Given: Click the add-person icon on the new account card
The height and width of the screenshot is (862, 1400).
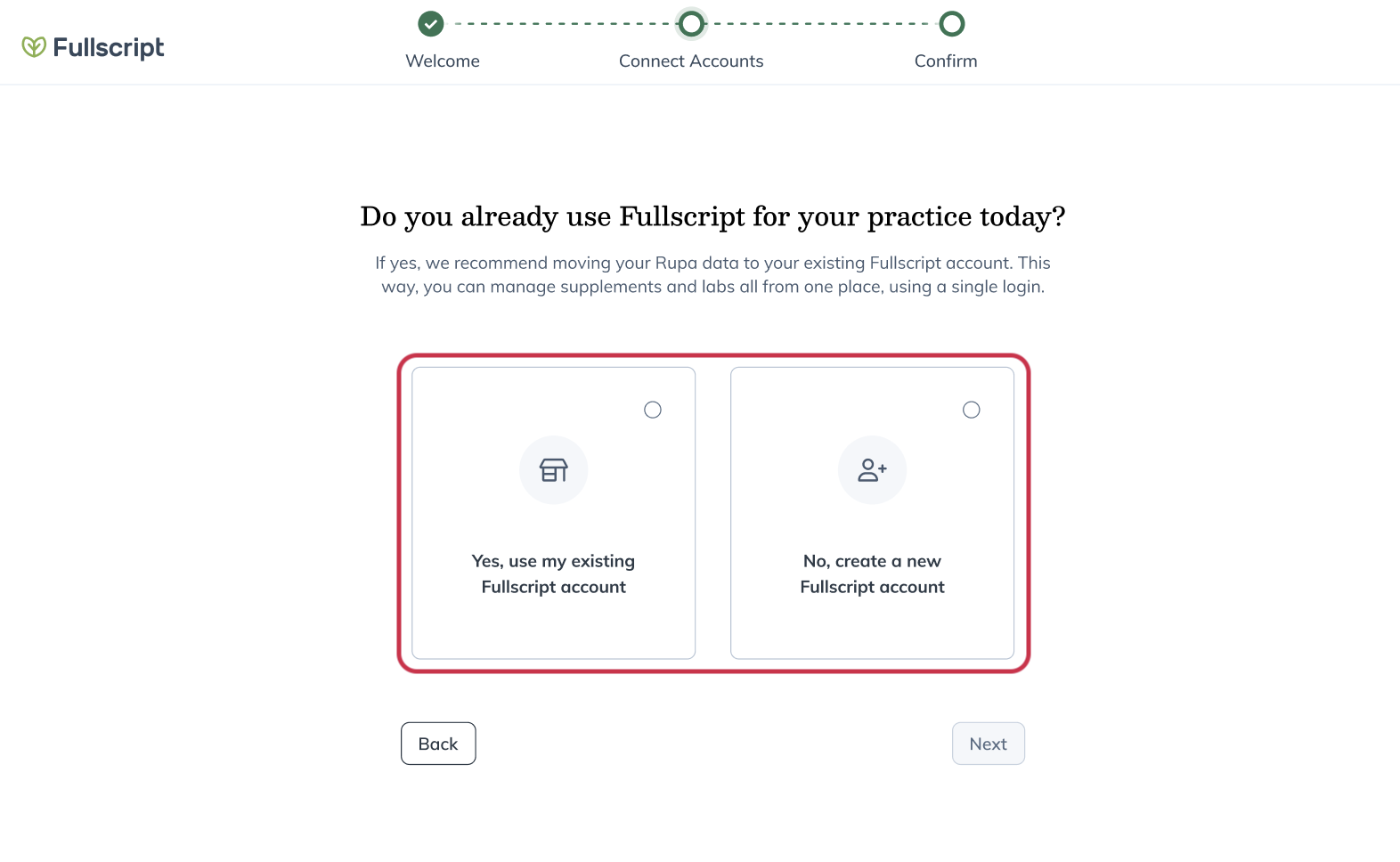Looking at the screenshot, I should [872, 469].
